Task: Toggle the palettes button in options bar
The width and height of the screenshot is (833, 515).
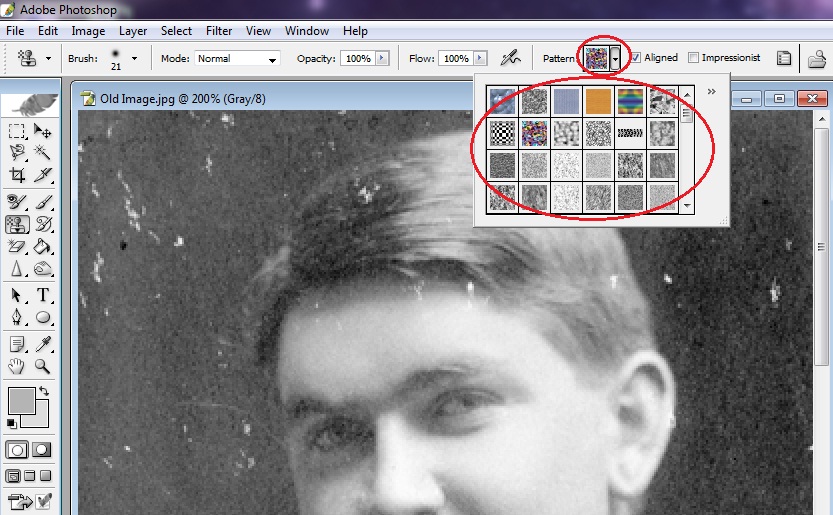Action: (x=784, y=58)
